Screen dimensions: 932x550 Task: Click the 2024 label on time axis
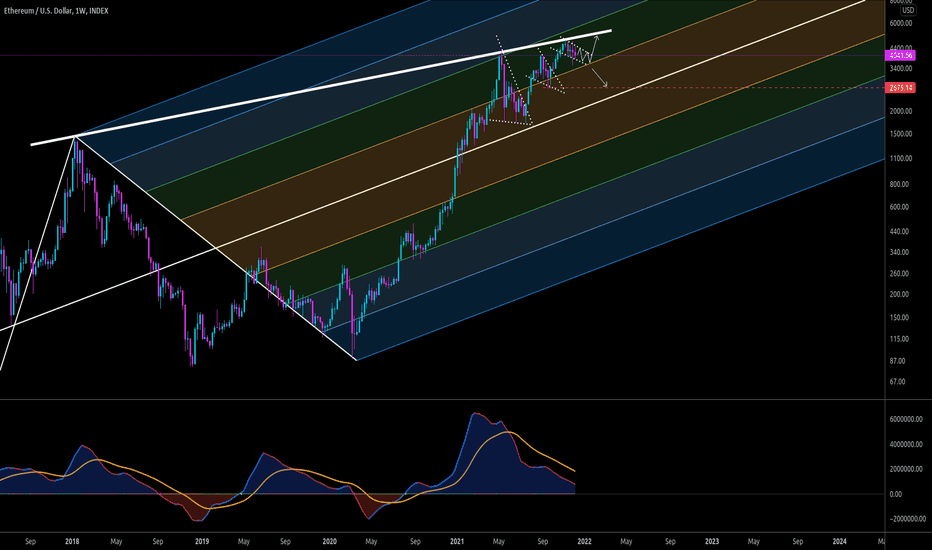[x=839, y=542]
